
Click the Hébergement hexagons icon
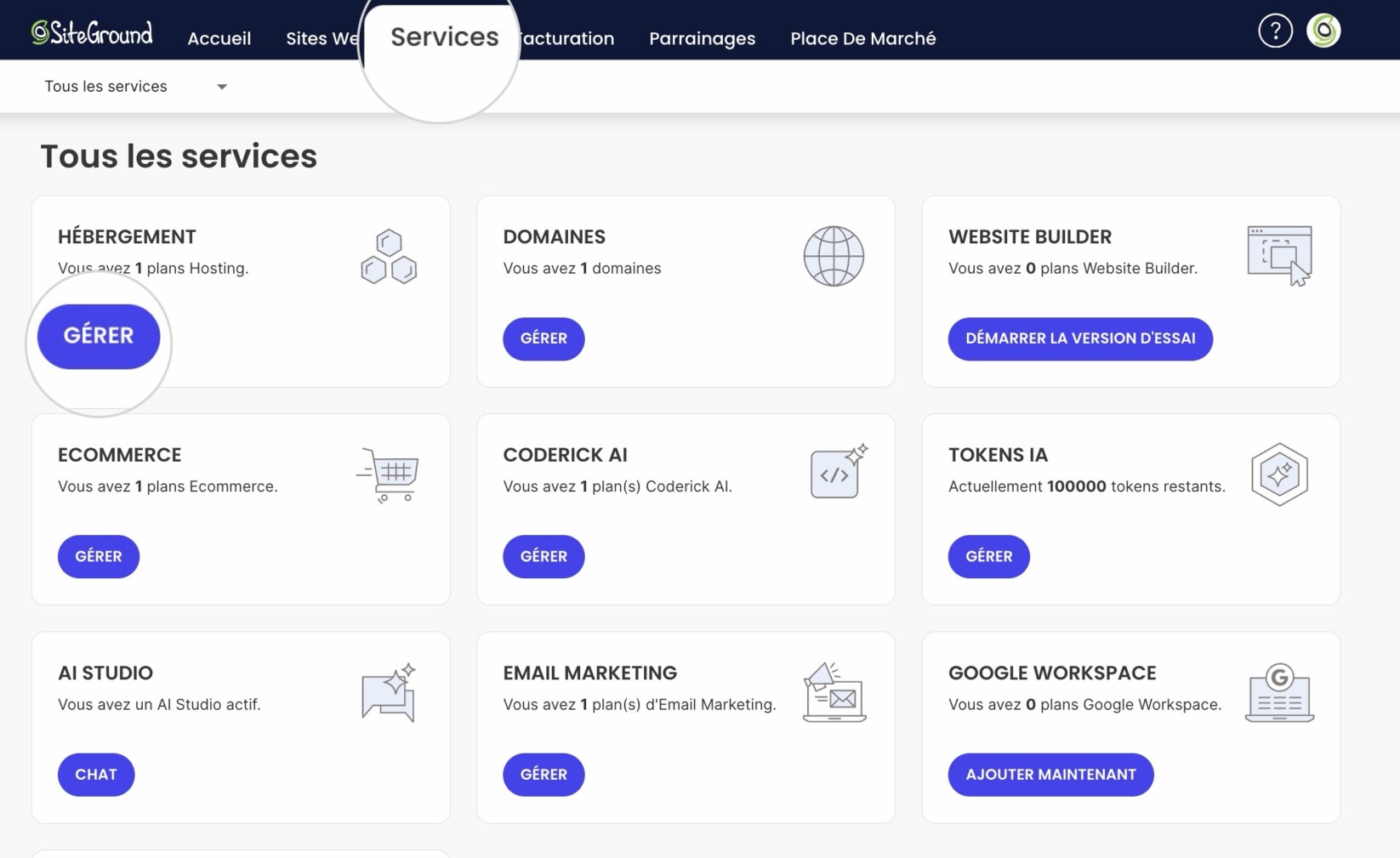(x=389, y=257)
